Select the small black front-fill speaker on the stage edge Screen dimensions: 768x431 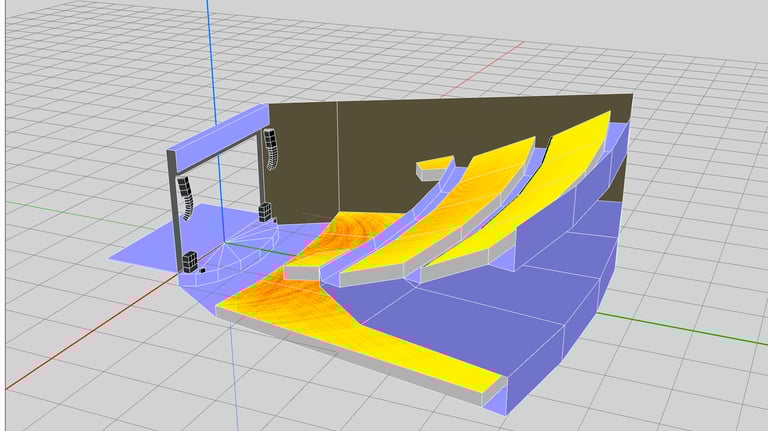coord(202,270)
